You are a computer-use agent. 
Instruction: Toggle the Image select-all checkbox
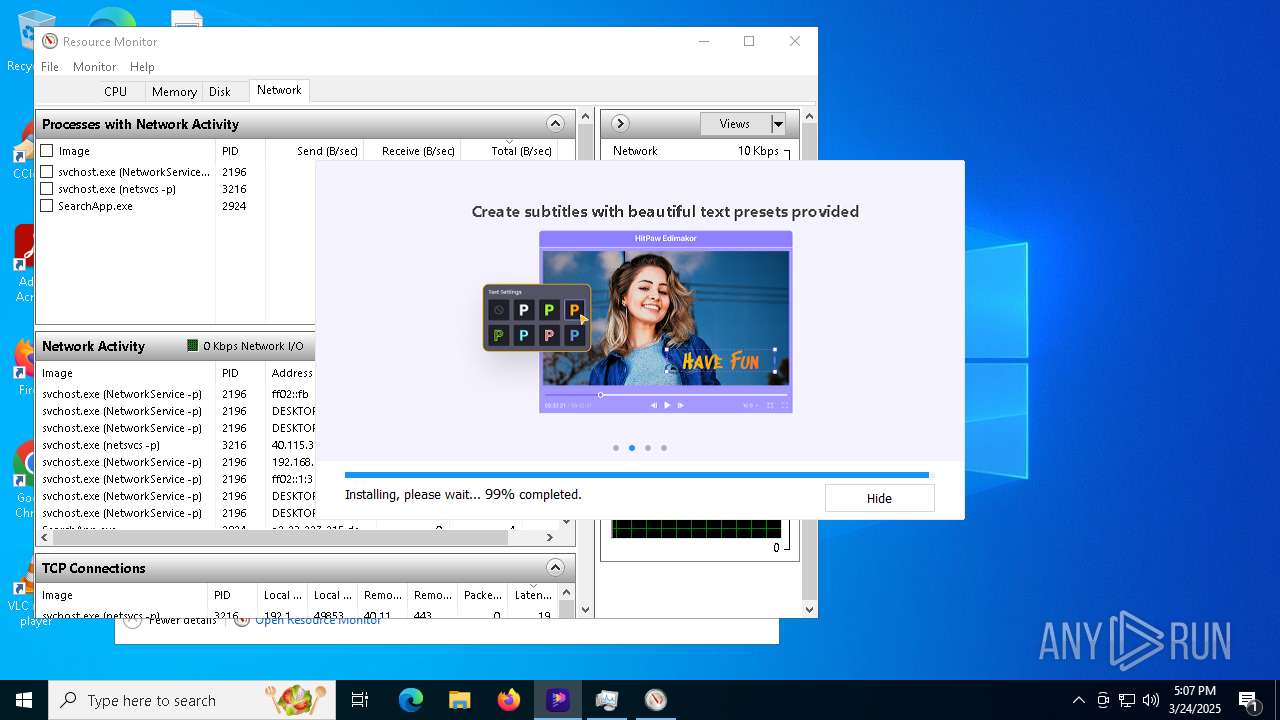coord(47,151)
